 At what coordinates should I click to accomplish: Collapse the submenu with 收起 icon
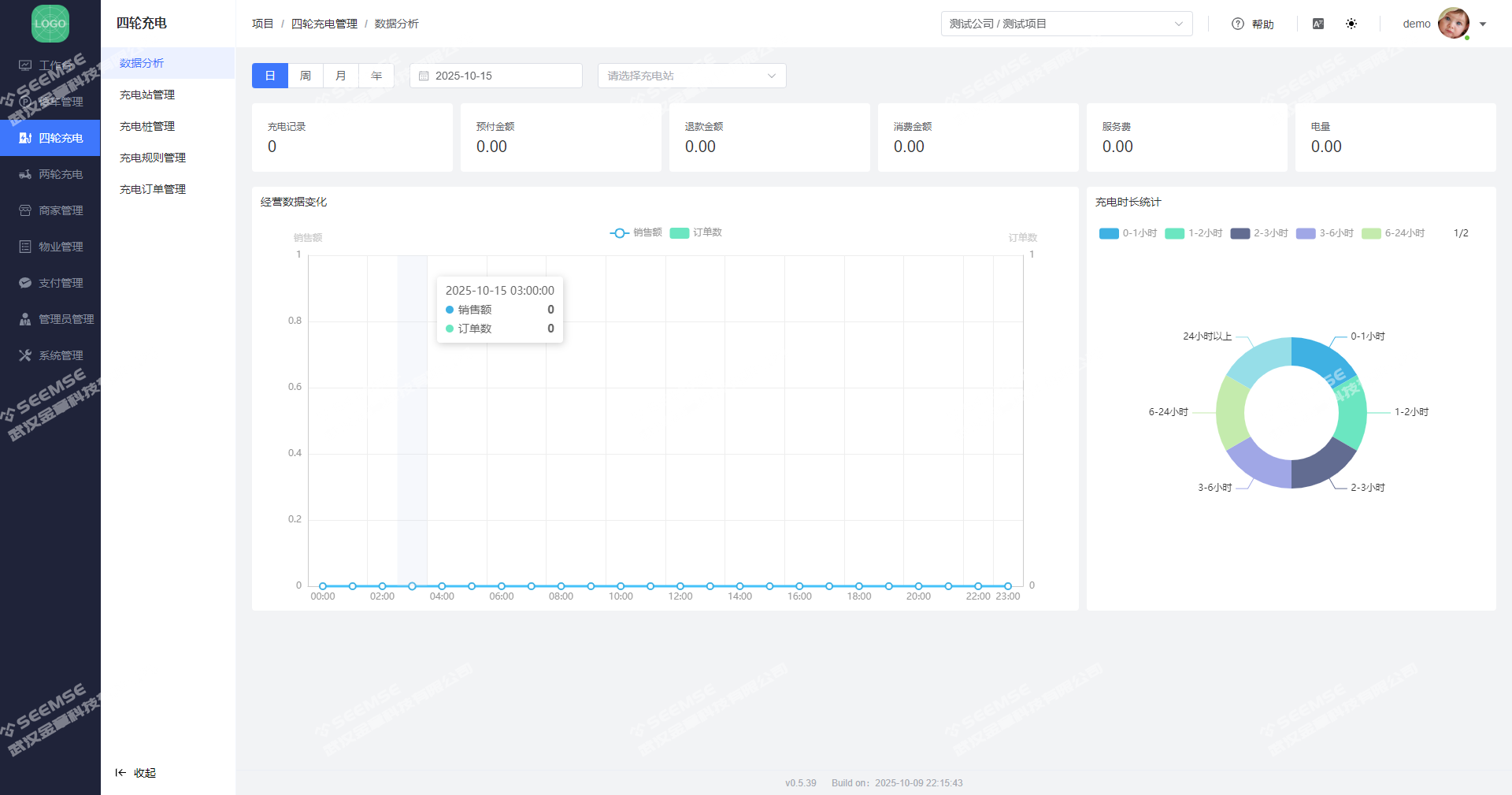tap(120, 773)
